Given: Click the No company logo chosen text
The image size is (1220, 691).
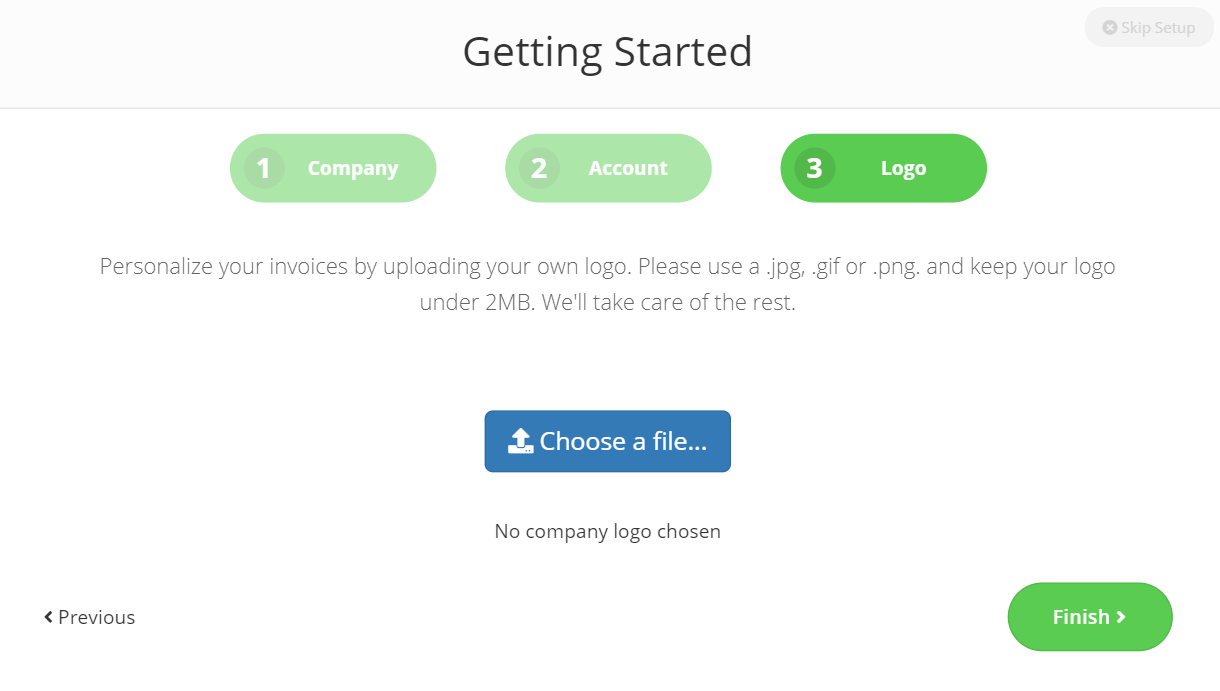Looking at the screenshot, I should [608, 531].
